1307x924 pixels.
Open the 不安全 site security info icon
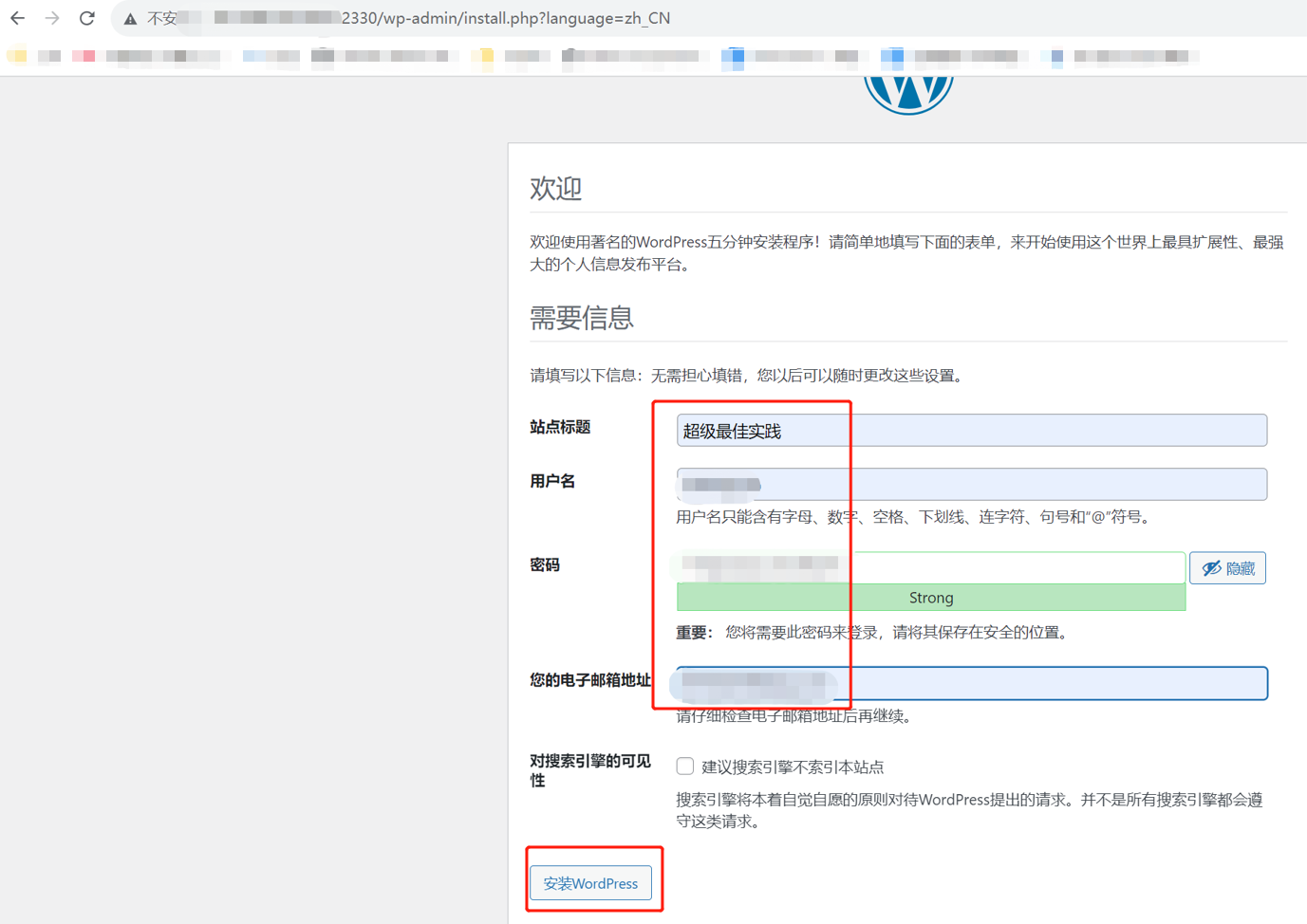click(x=128, y=17)
